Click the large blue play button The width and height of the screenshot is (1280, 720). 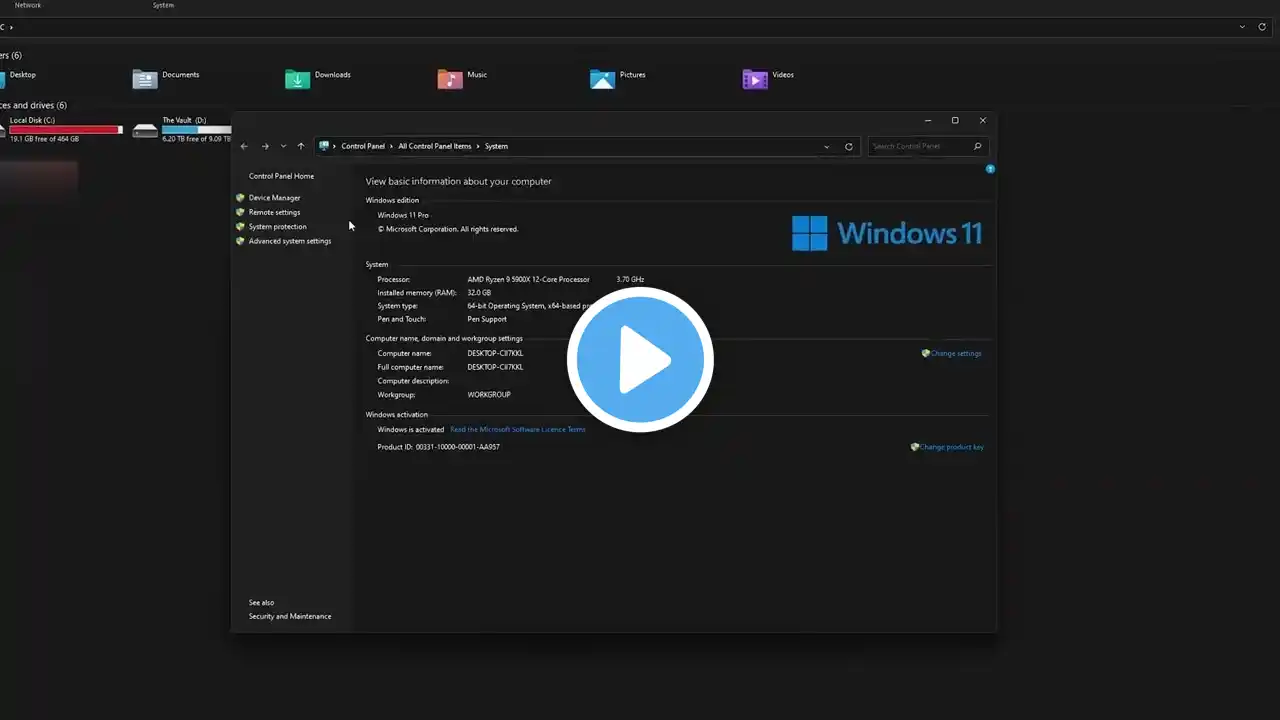(x=640, y=359)
